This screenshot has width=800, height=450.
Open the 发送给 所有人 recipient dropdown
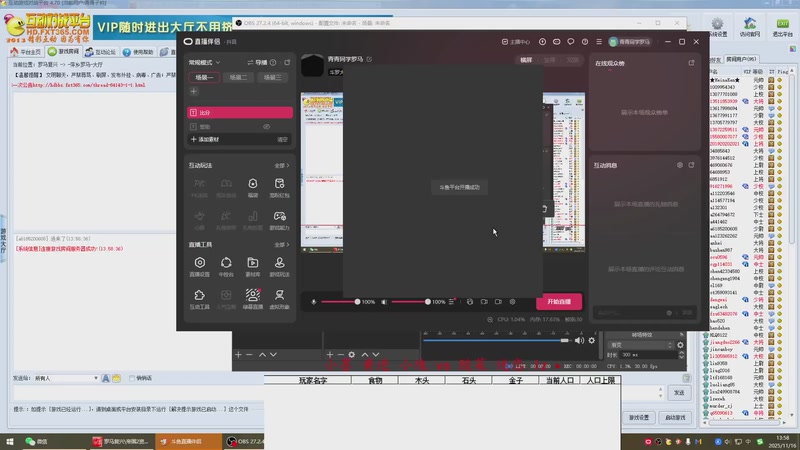pos(66,379)
